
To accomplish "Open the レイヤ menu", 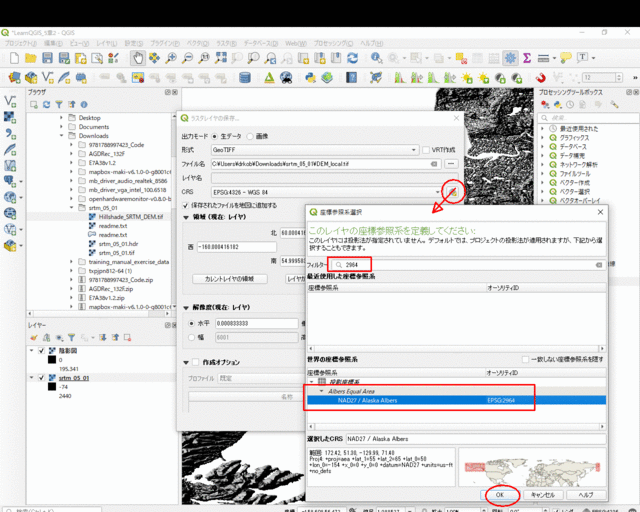I will point(107,43).
